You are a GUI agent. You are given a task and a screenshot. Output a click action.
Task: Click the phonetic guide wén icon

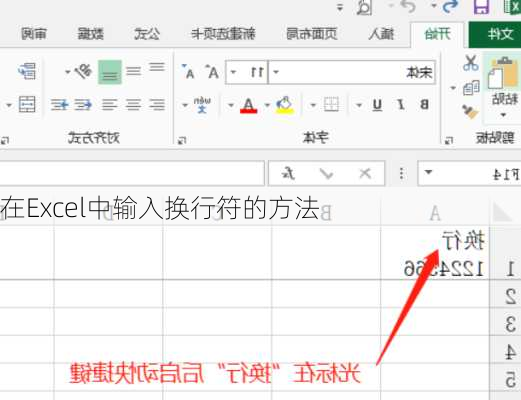coord(202,105)
